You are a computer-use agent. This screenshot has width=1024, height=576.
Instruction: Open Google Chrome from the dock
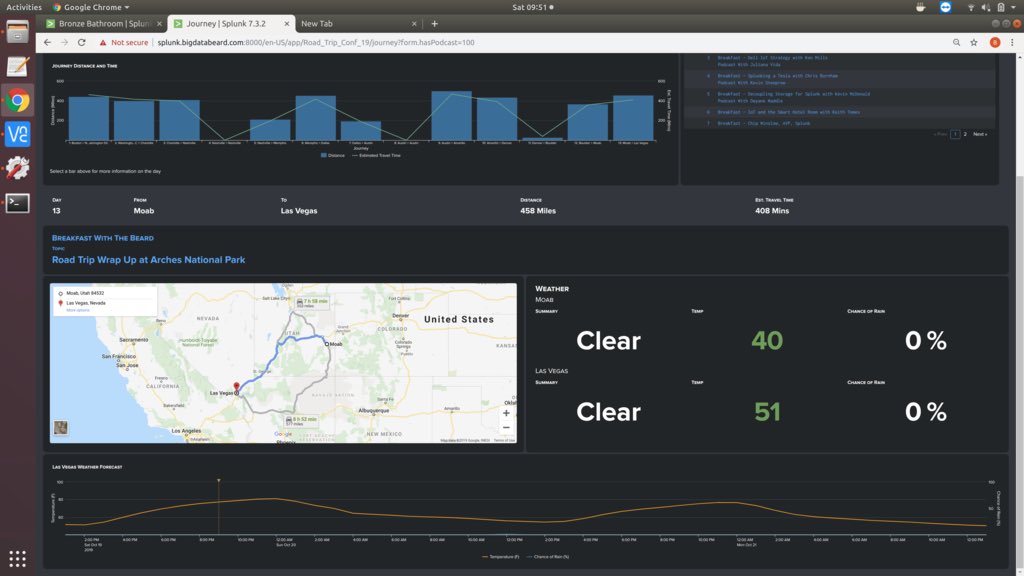[x=18, y=101]
